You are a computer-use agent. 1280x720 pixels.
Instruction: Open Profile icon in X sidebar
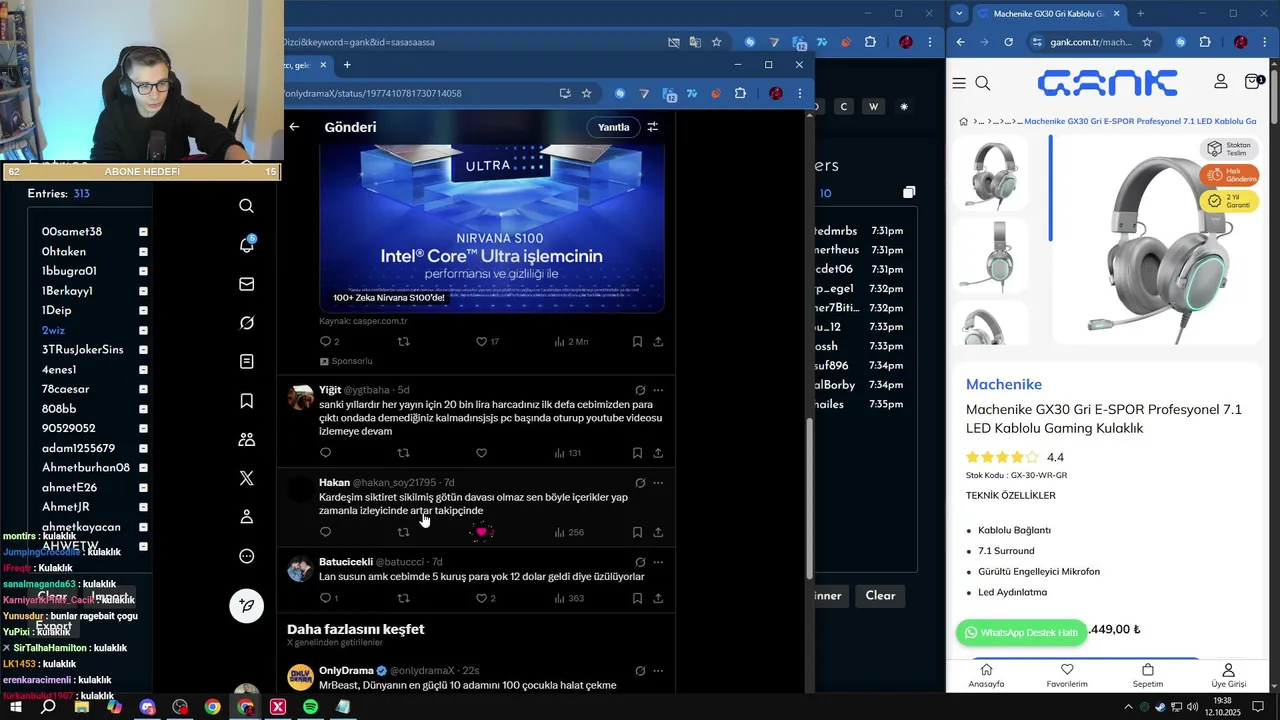pos(246,517)
